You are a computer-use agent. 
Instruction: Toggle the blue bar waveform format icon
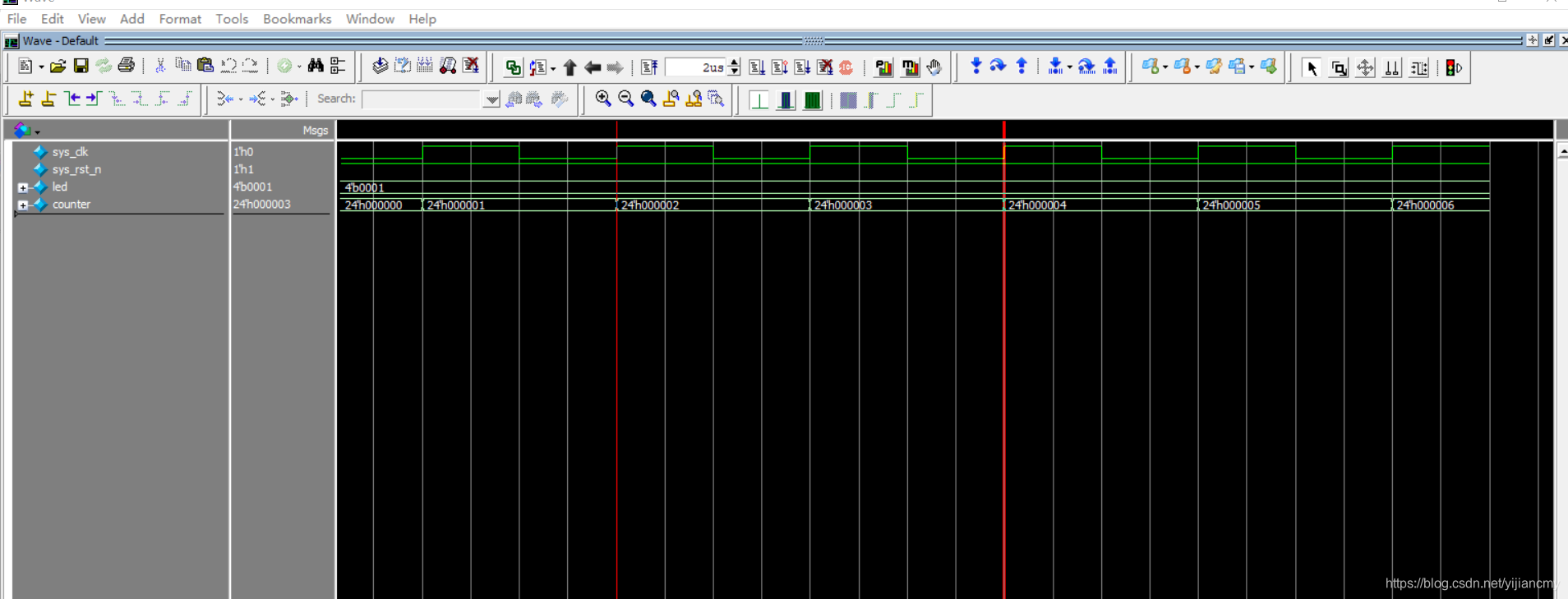(786, 100)
